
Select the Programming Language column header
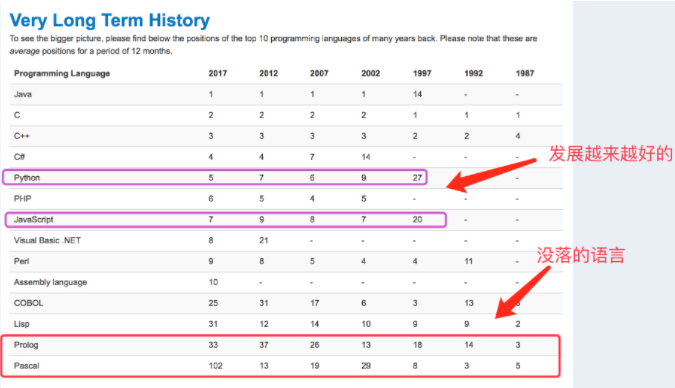tap(62, 73)
